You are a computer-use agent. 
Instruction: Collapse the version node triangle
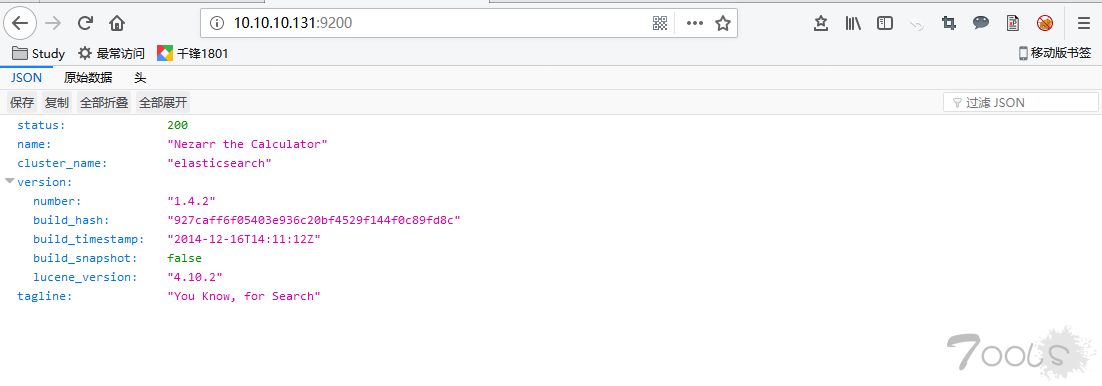click(x=9, y=181)
